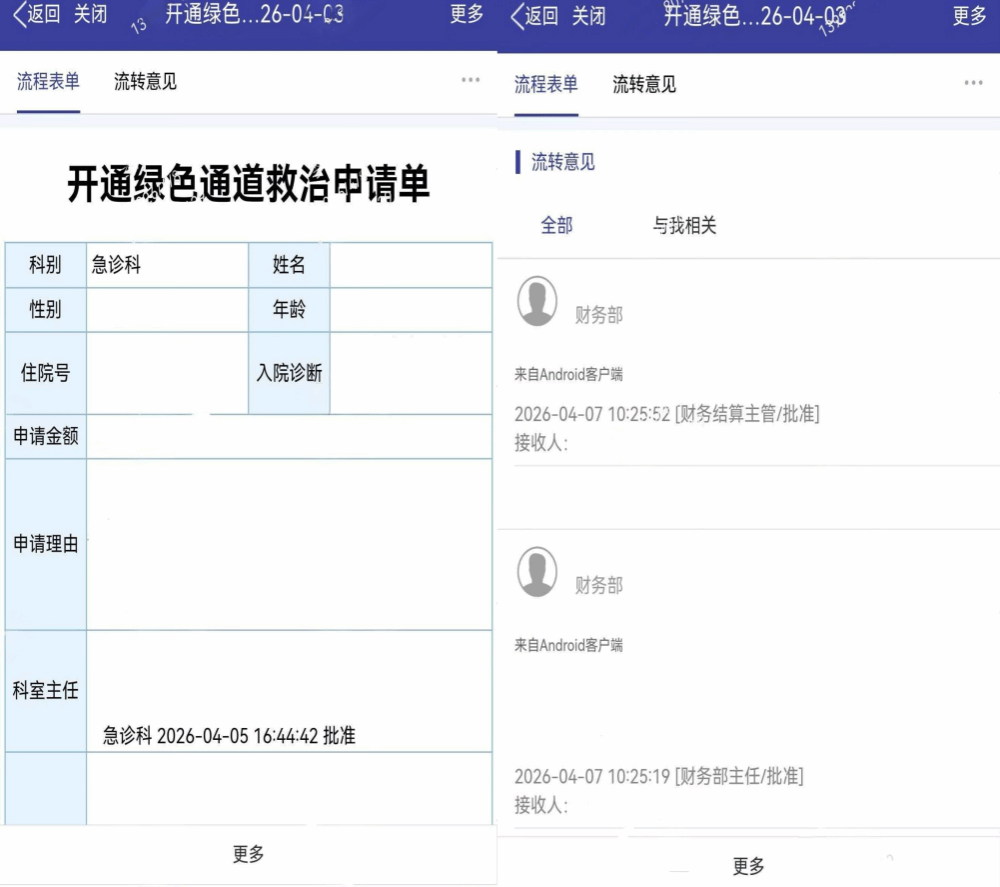Open the ellipsis menu beside tabs on form screen
This screenshot has width=1000, height=887.
470,81
